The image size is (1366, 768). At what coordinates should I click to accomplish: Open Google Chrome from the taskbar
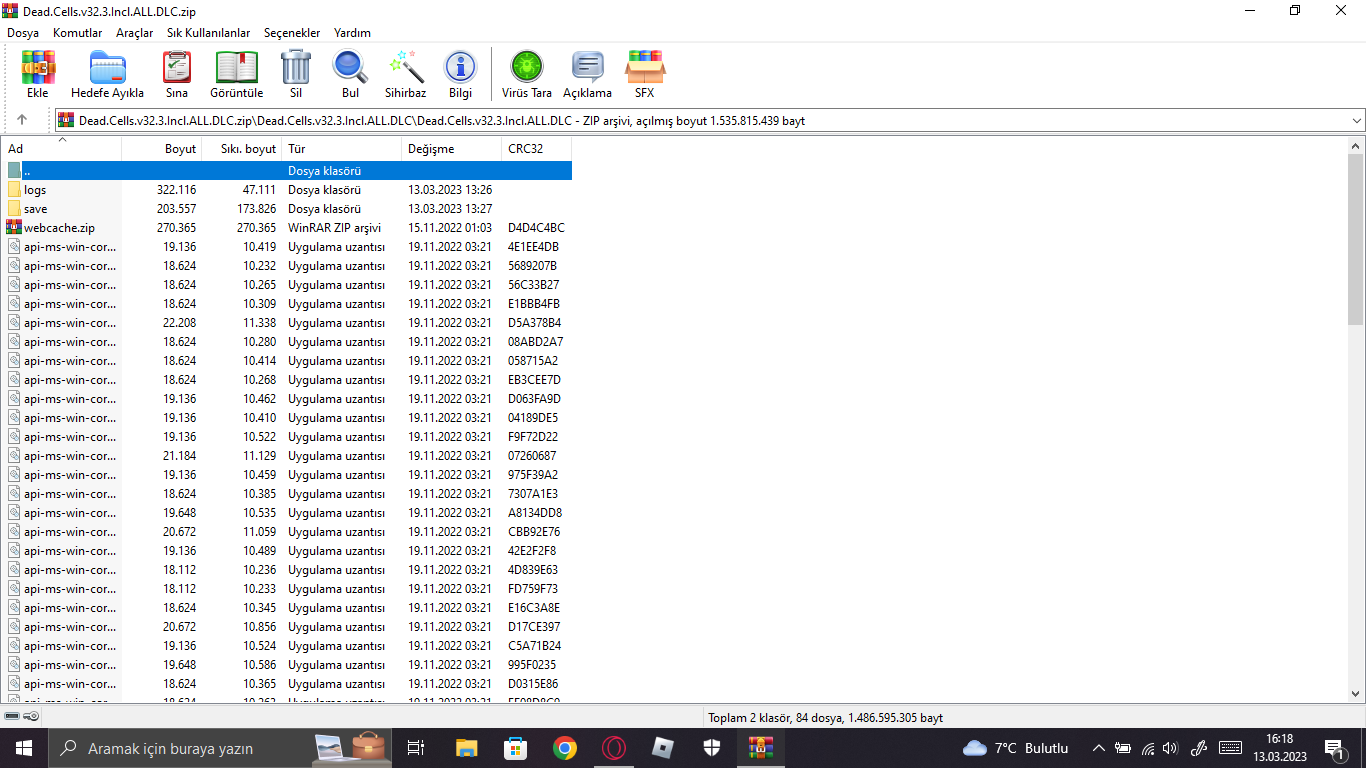[x=565, y=748]
